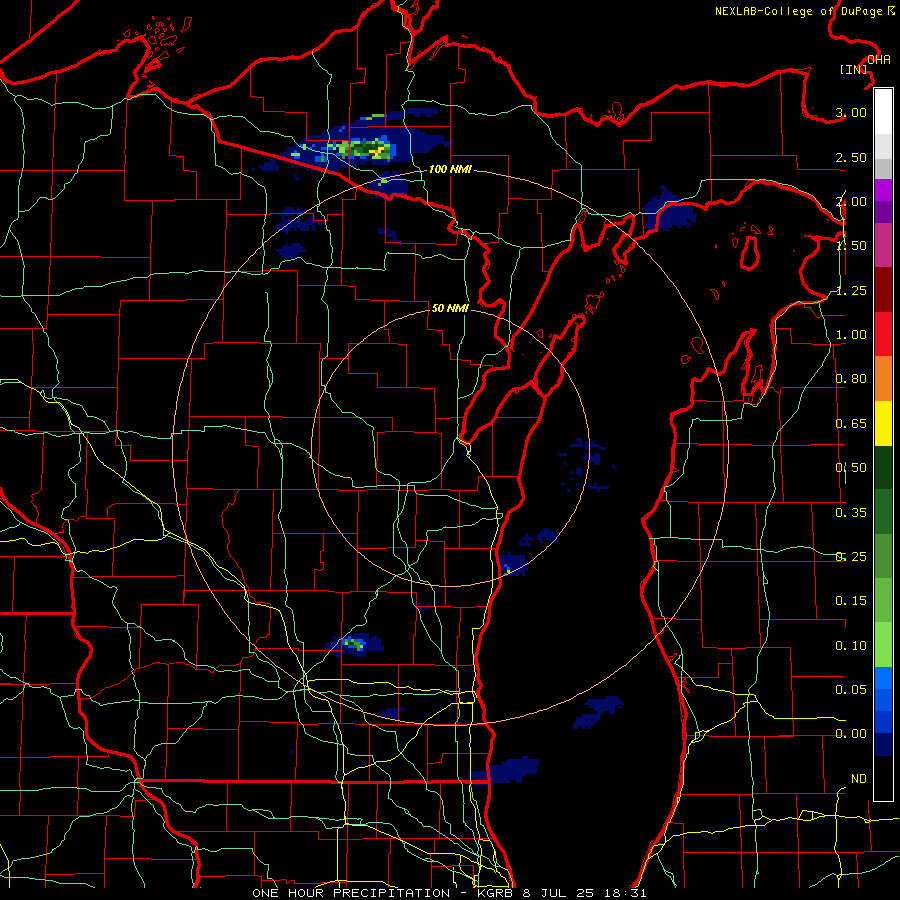
Task: Click the 0.15 legend value
Action: pyautogui.click(x=851, y=601)
